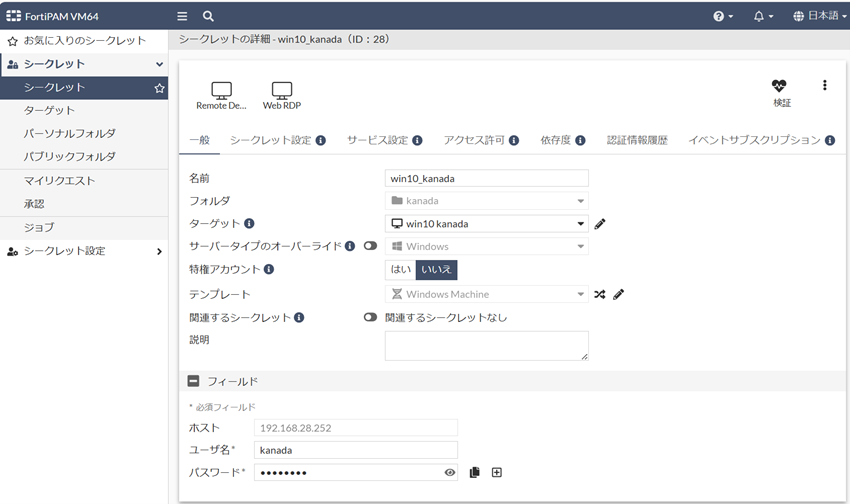Select はい for privileged account

click(400, 269)
